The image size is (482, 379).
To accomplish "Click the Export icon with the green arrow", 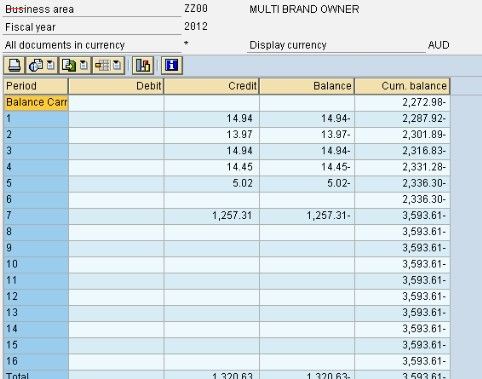I will pos(69,65).
